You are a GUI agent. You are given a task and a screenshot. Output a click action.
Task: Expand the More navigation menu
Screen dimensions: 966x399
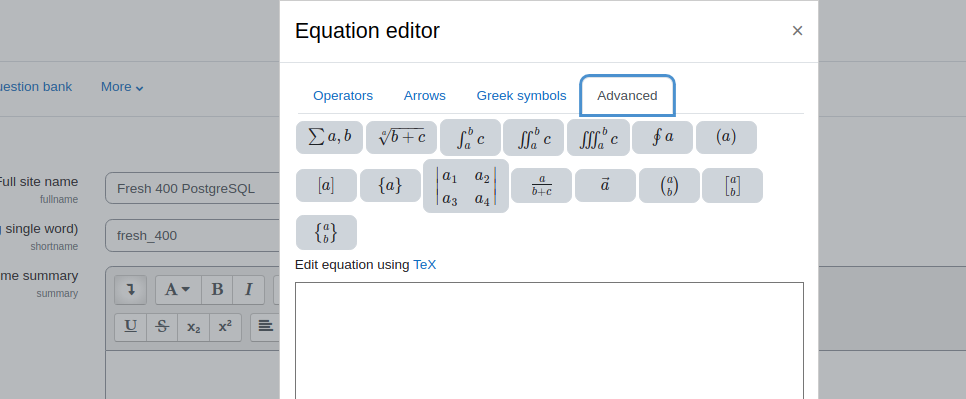[x=122, y=87]
